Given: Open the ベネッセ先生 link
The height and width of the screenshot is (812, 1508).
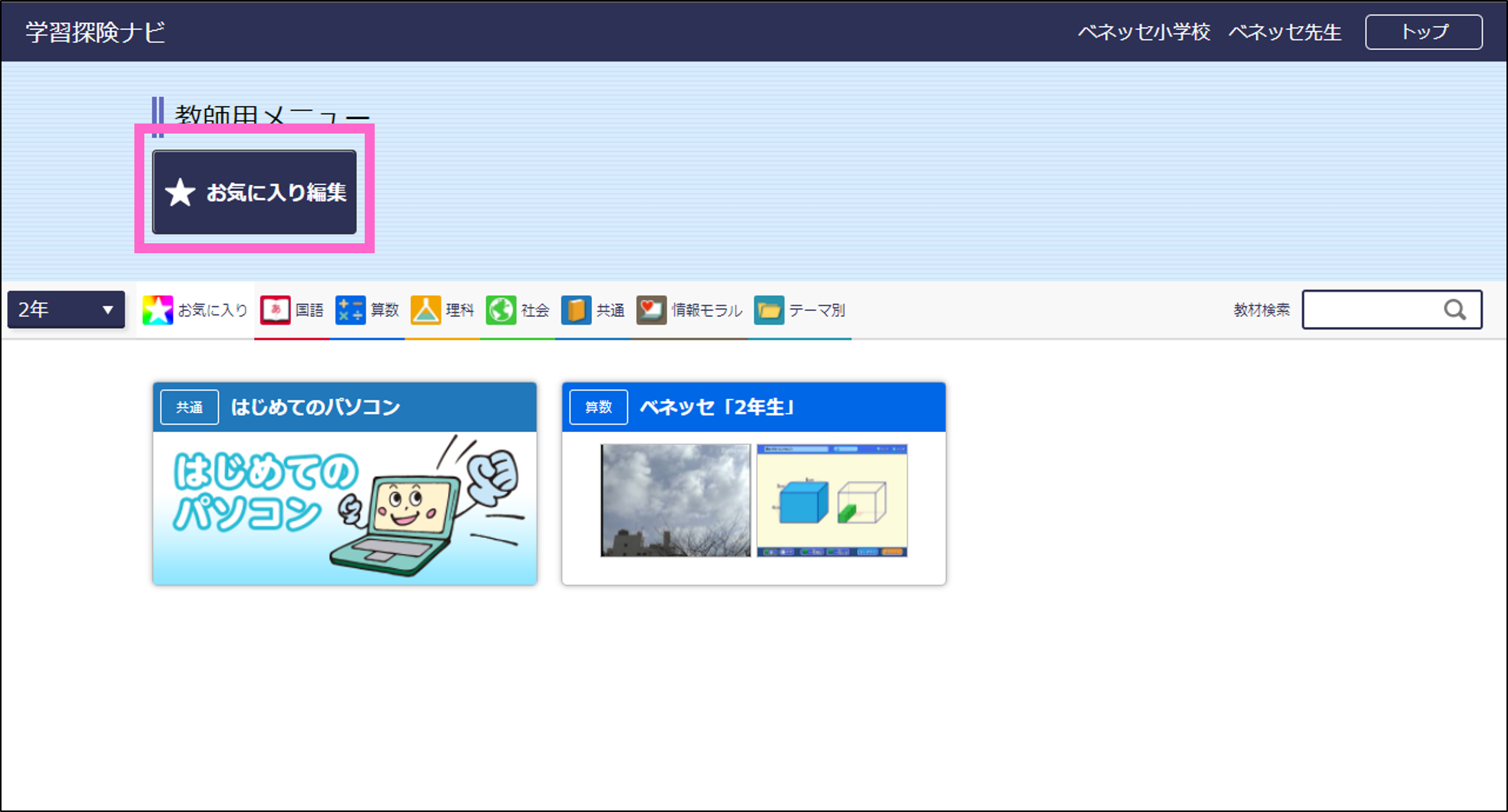Looking at the screenshot, I should pyautogui.click(x=1285, y=31).
